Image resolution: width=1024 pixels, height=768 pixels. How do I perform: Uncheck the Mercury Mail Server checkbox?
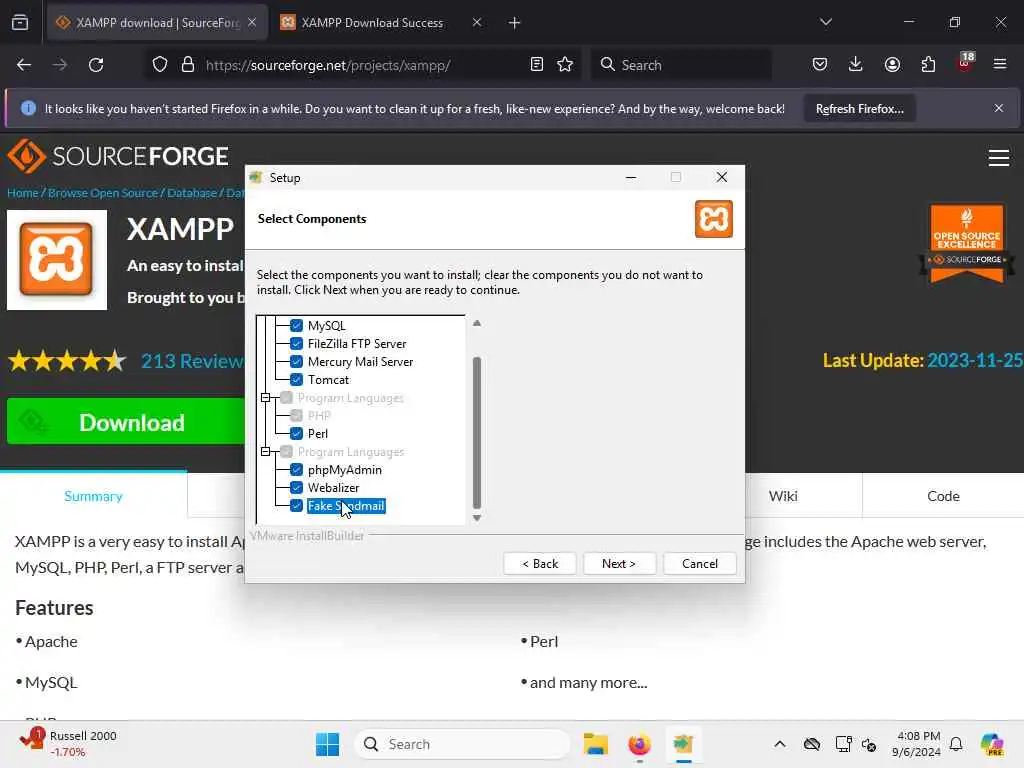point(296,361)
